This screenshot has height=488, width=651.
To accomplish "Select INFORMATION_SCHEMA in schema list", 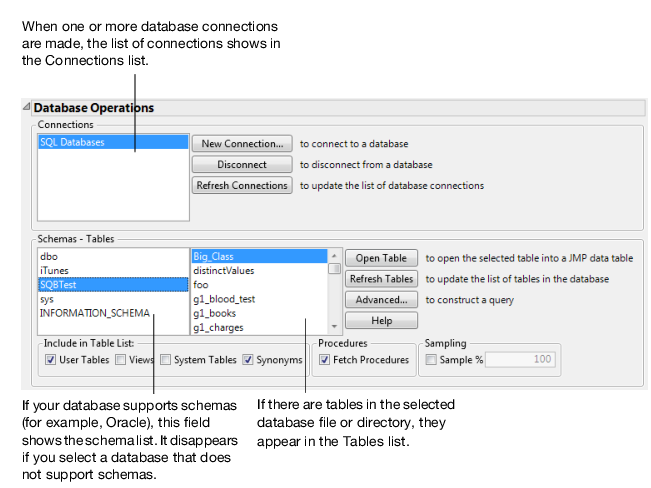I will 95,313.
